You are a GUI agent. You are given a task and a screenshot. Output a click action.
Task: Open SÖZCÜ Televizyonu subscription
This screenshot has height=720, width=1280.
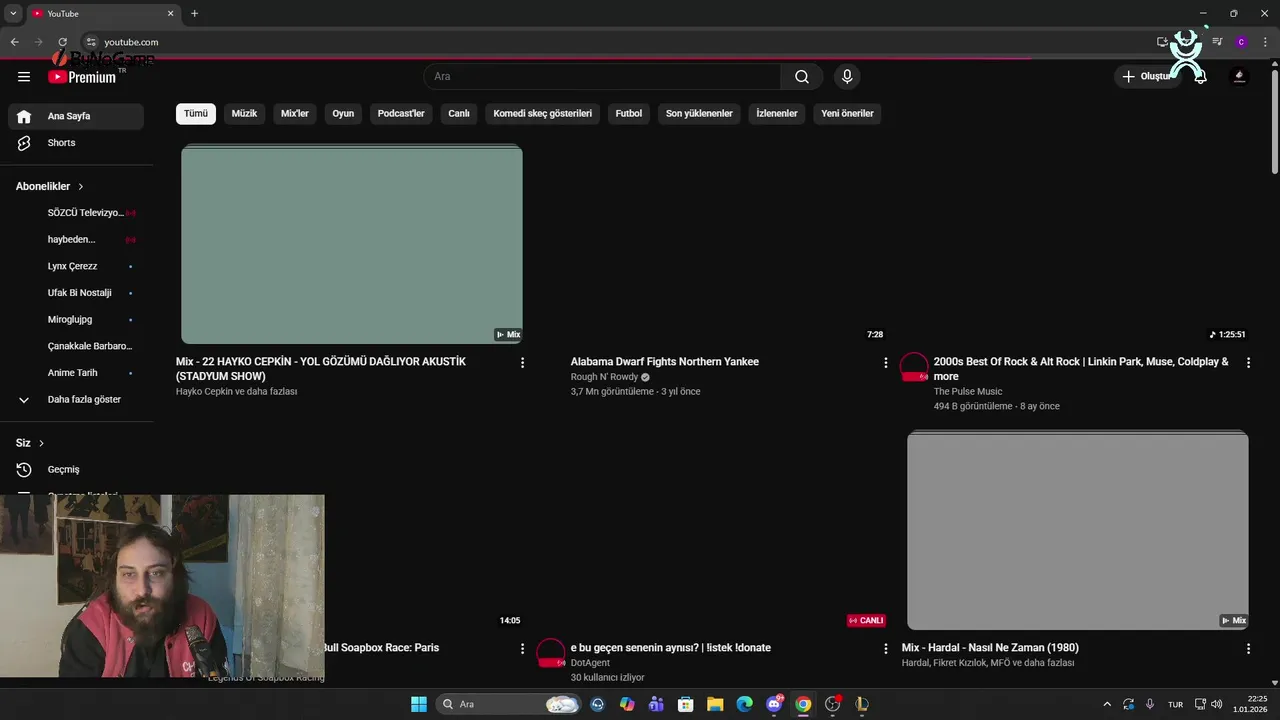76,213
